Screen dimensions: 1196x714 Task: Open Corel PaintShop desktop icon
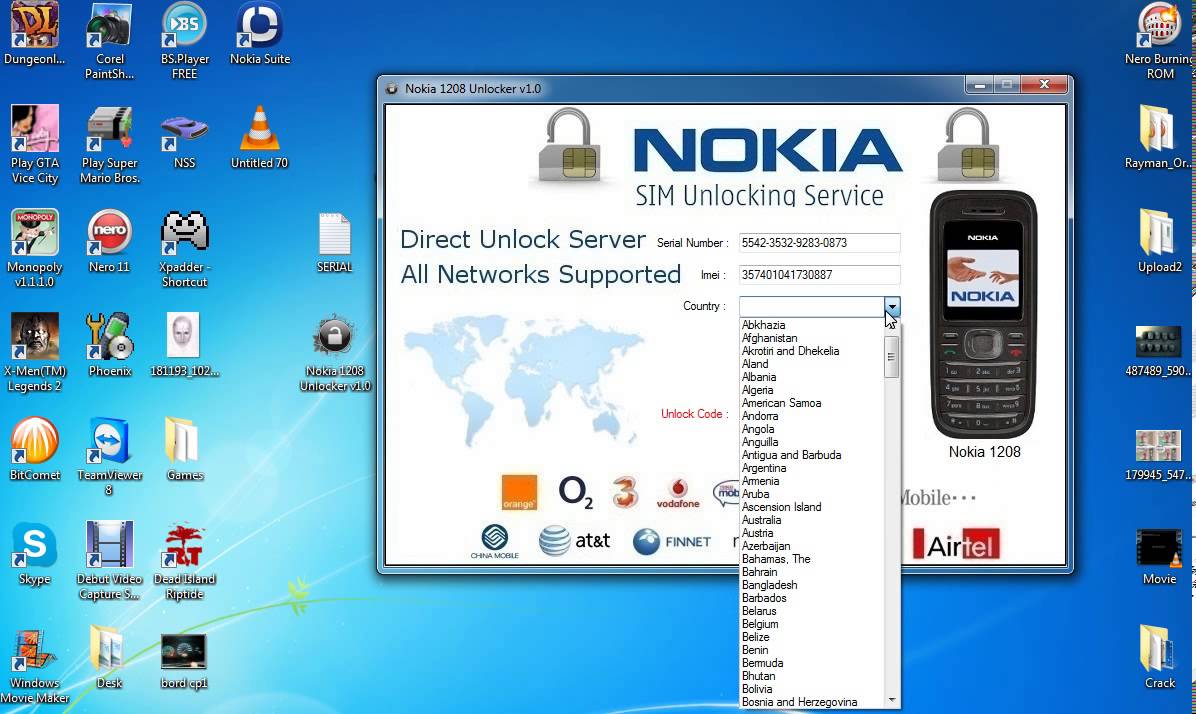pyautogui.click(x=109, y=41)
